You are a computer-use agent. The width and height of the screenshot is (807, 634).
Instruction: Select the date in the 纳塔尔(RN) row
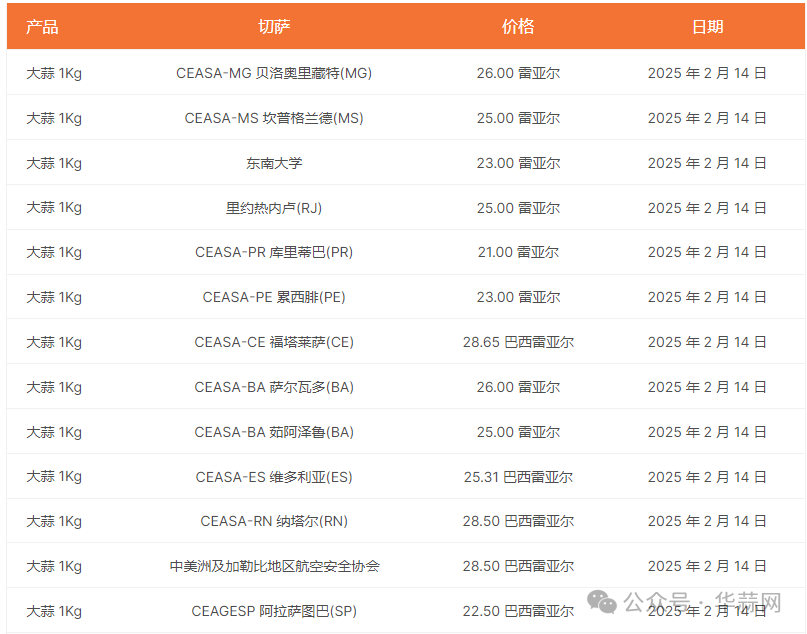[x=707, y=521]
